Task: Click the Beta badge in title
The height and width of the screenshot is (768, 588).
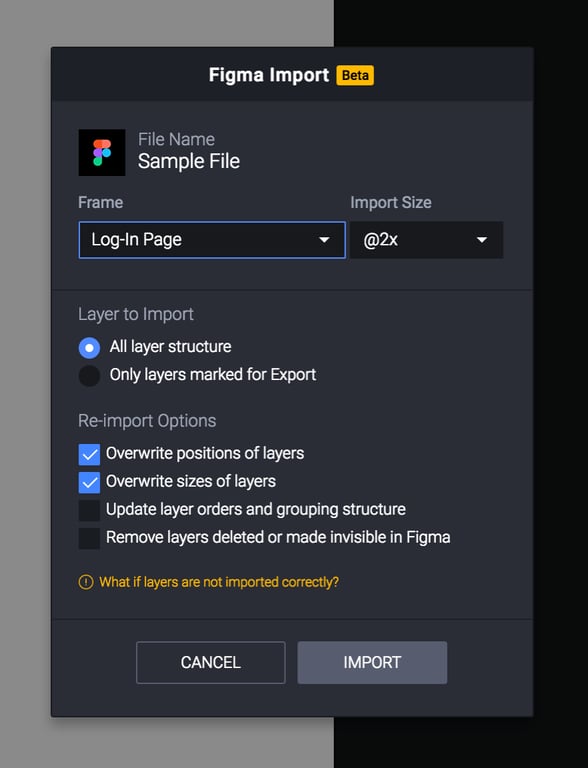Action: pos(355,75)
